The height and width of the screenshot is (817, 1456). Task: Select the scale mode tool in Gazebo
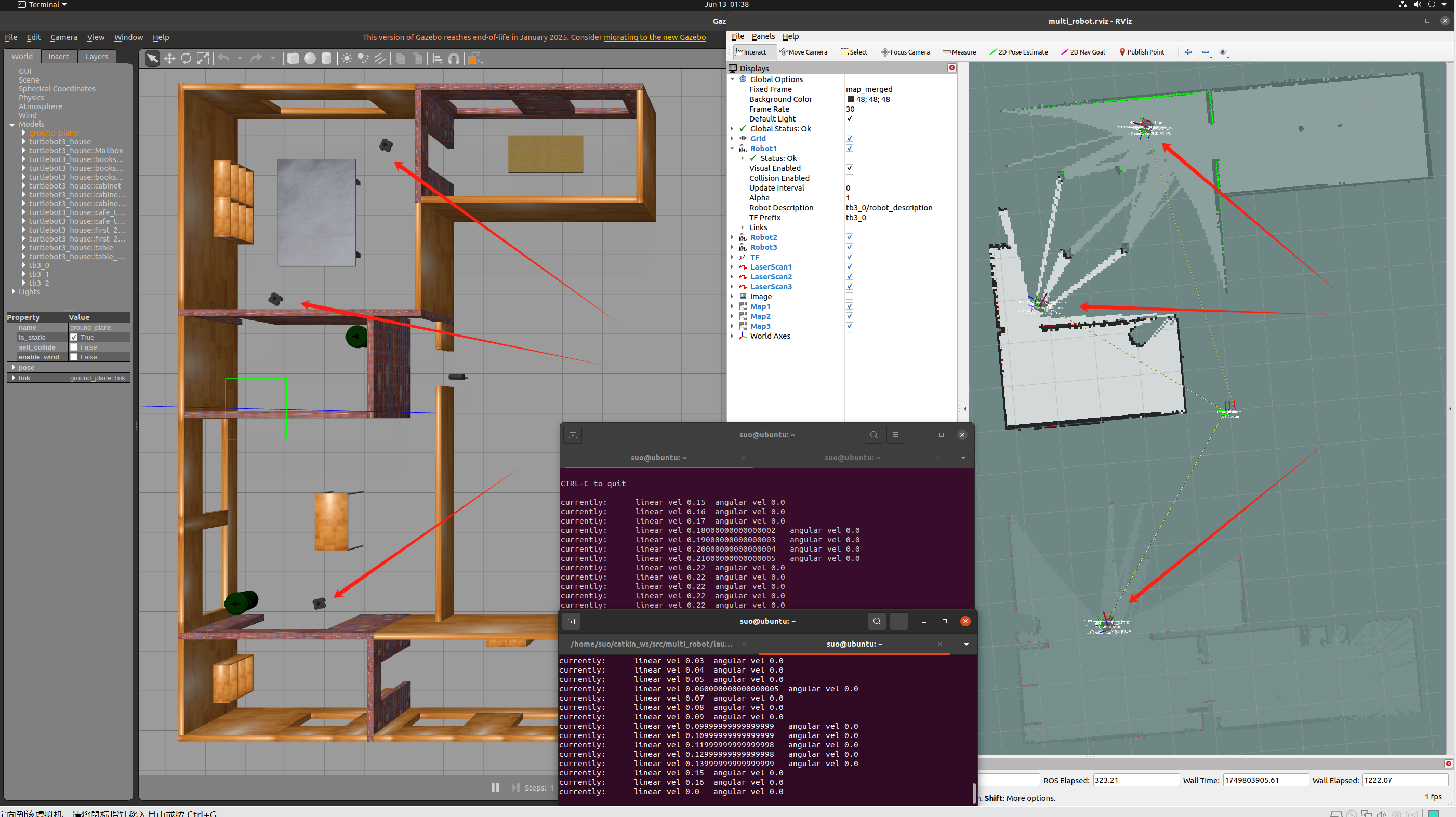tap(203, 59)
